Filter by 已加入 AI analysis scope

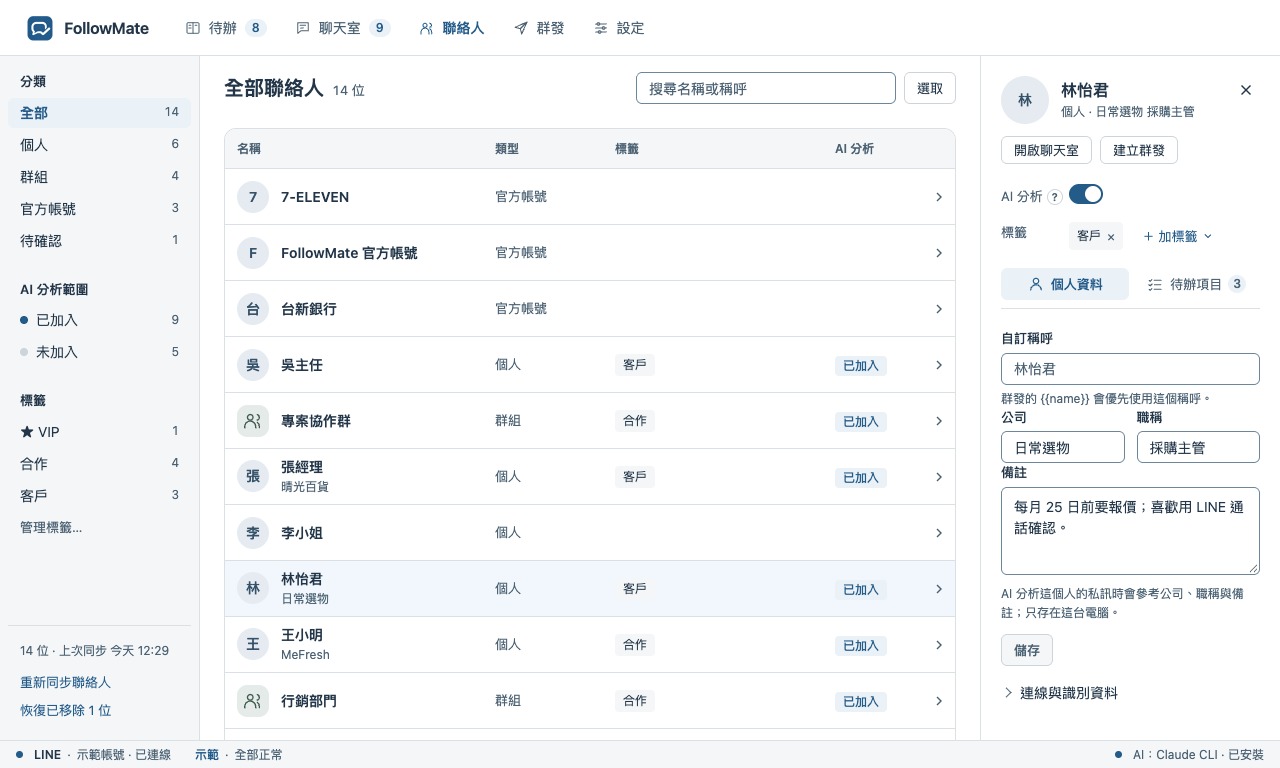point(99,320)
